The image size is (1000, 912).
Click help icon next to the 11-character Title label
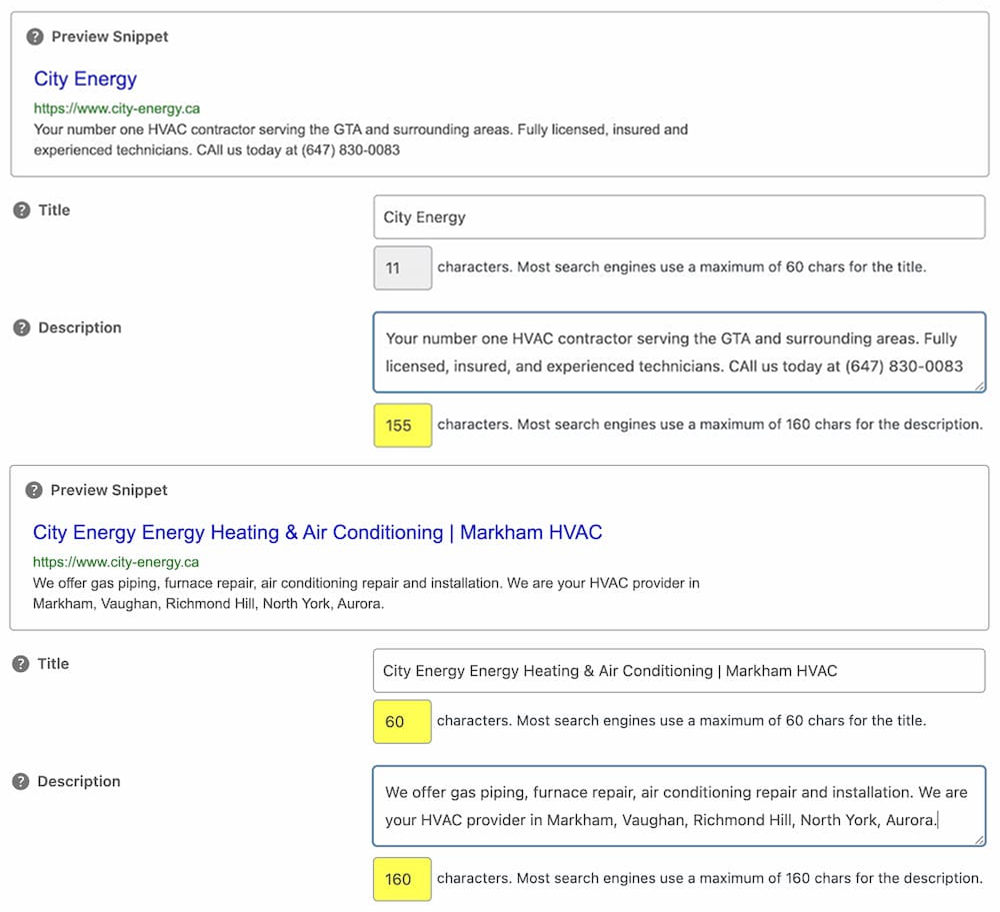coord(22,211)
